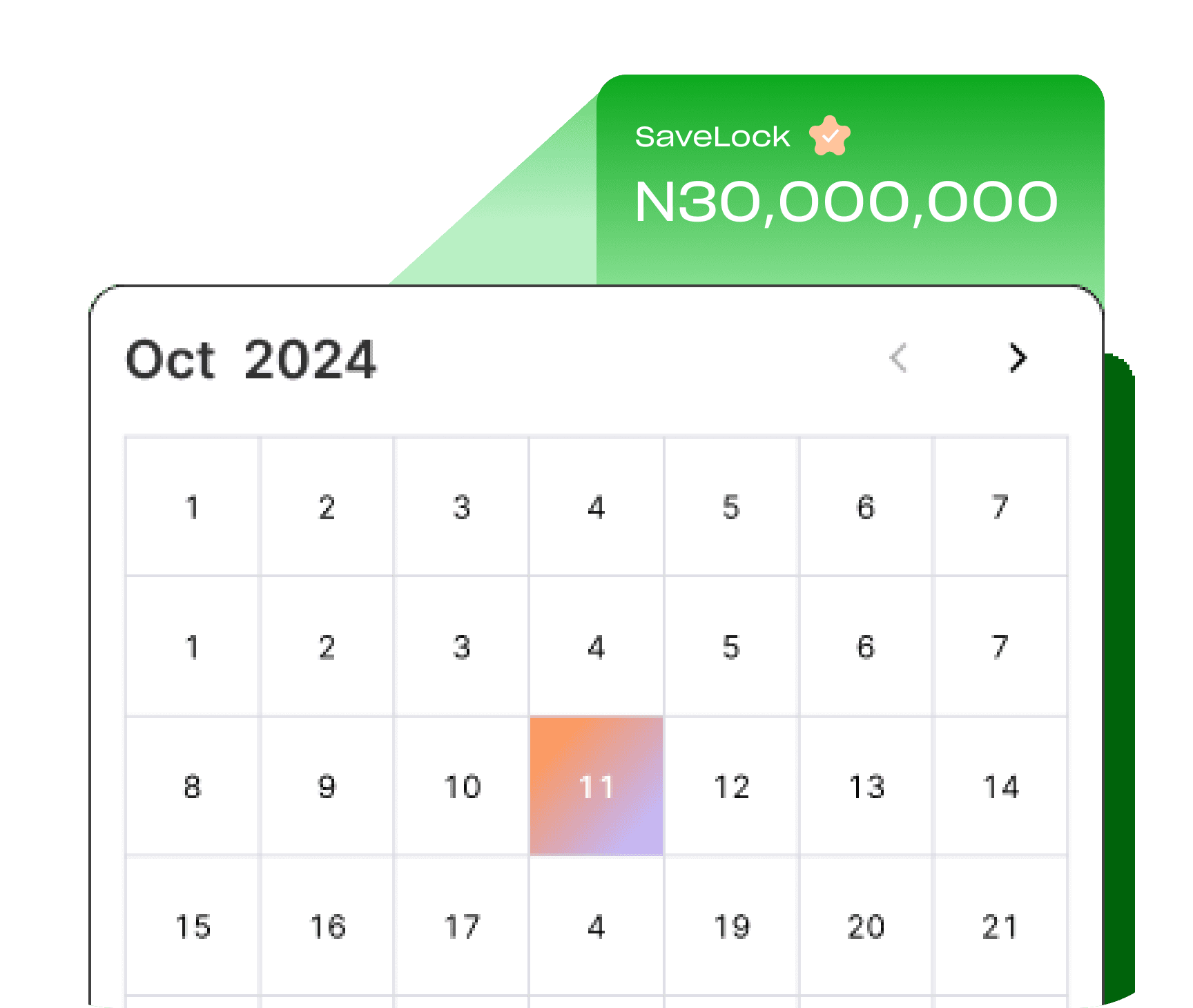Pick date 19 in the calendar
The image size is (1193, 1008).
click(731, 927)
